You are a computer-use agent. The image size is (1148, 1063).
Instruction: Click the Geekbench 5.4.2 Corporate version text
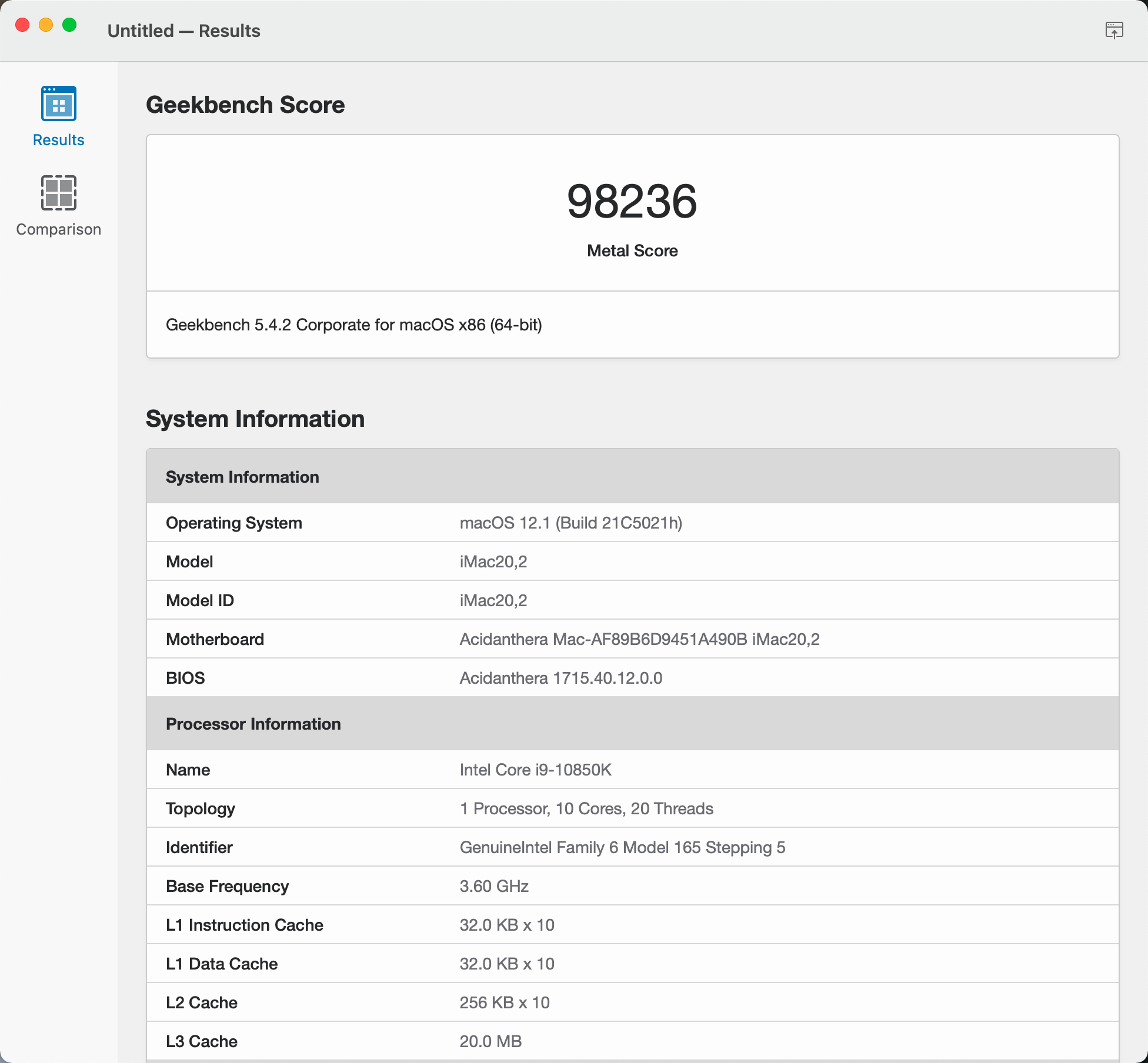(353, 325)
